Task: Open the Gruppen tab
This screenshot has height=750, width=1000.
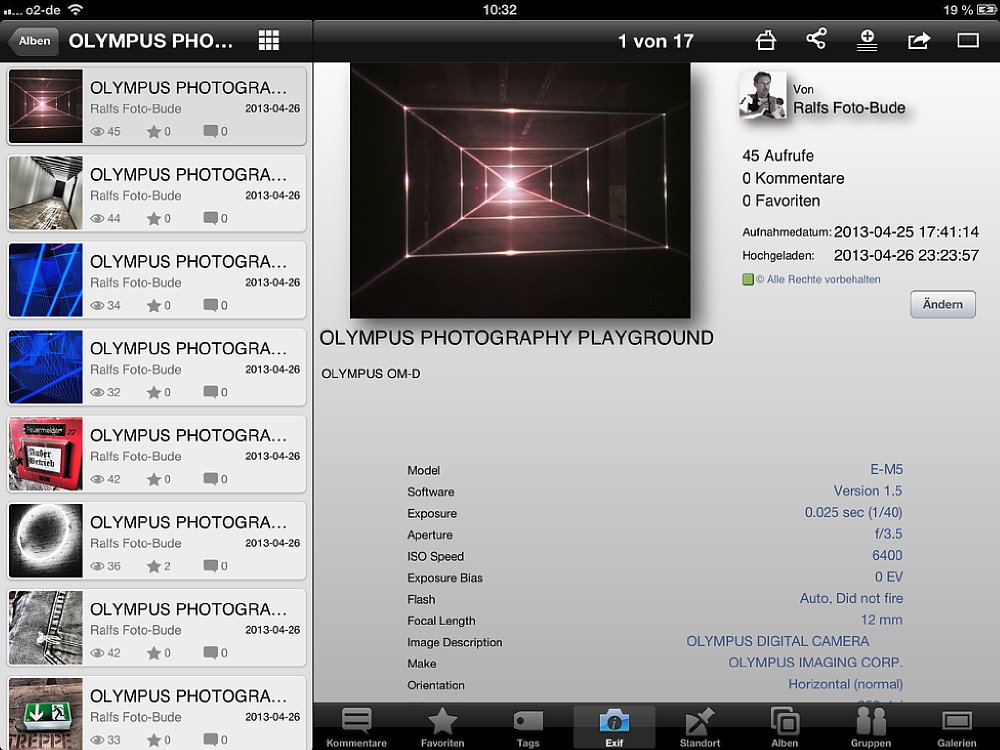Action: tap(871, 727)
